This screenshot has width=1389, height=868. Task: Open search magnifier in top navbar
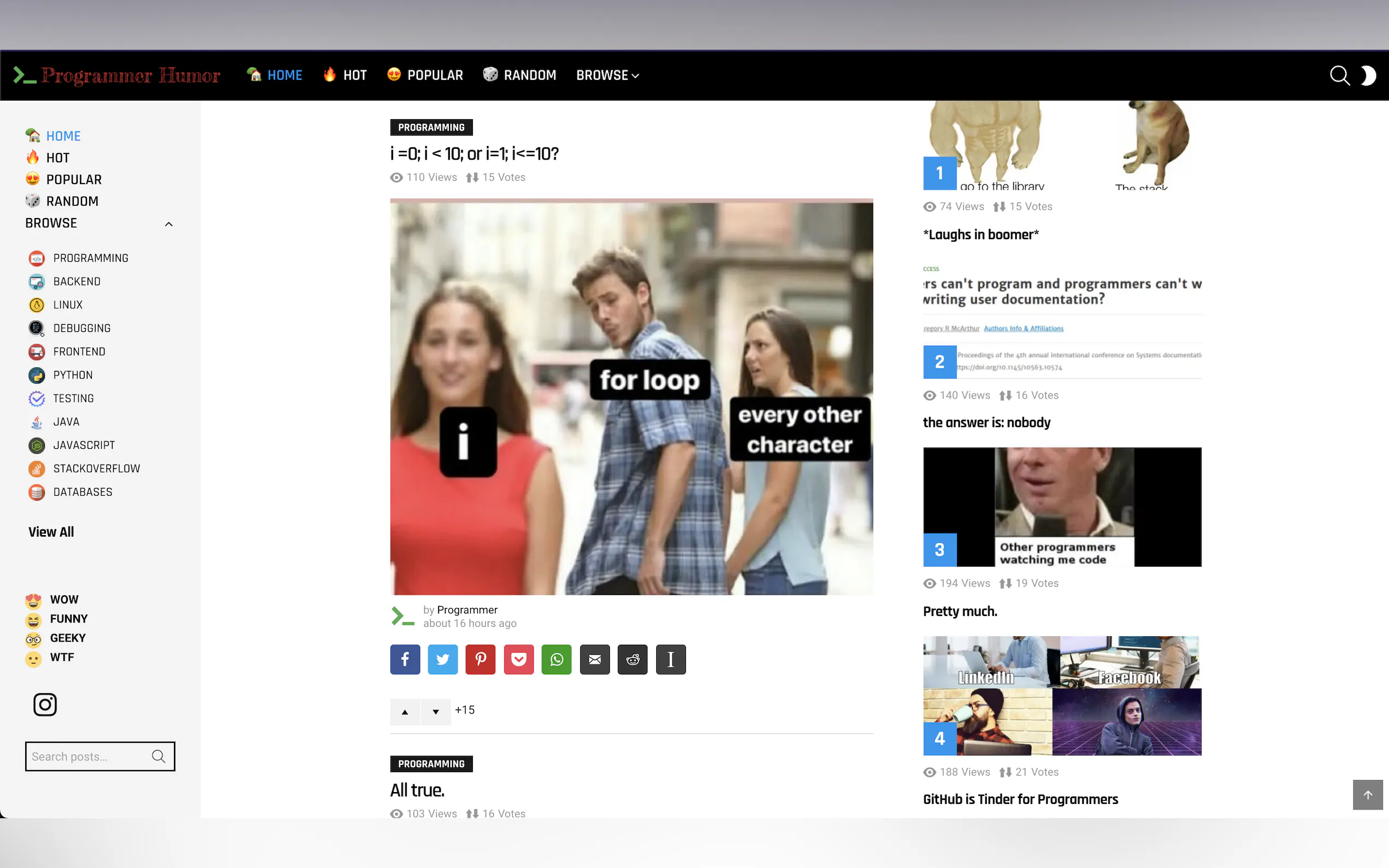click(x=1339, y=75)
